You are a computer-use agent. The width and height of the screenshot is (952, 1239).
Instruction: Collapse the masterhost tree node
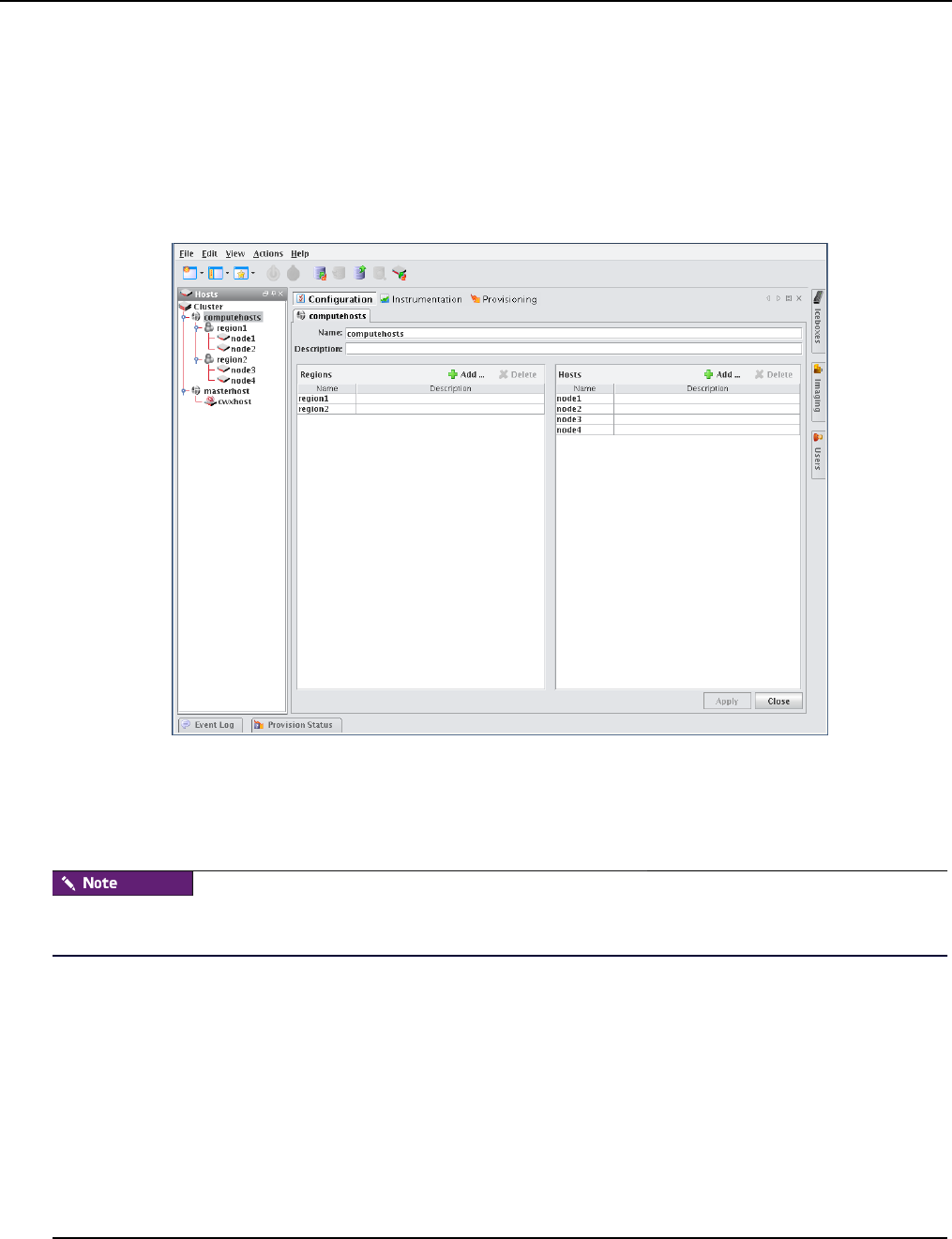(185, 391)
